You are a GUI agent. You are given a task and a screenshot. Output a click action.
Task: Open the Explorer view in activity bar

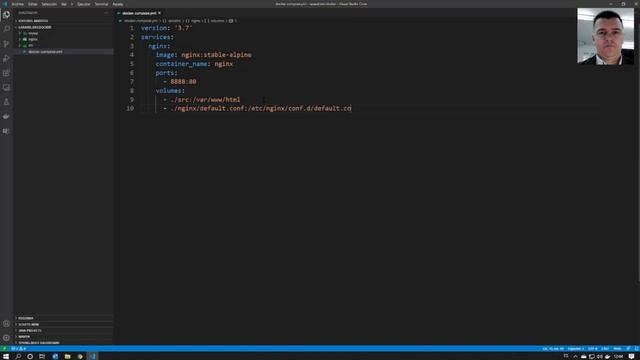(6, 15)
